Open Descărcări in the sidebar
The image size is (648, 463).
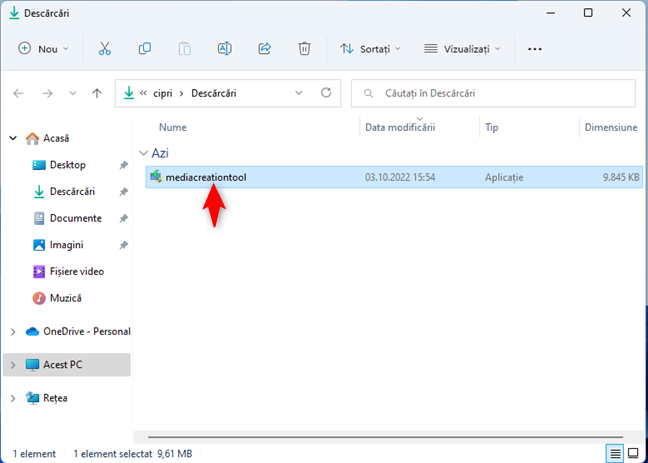tap(72, 191)
